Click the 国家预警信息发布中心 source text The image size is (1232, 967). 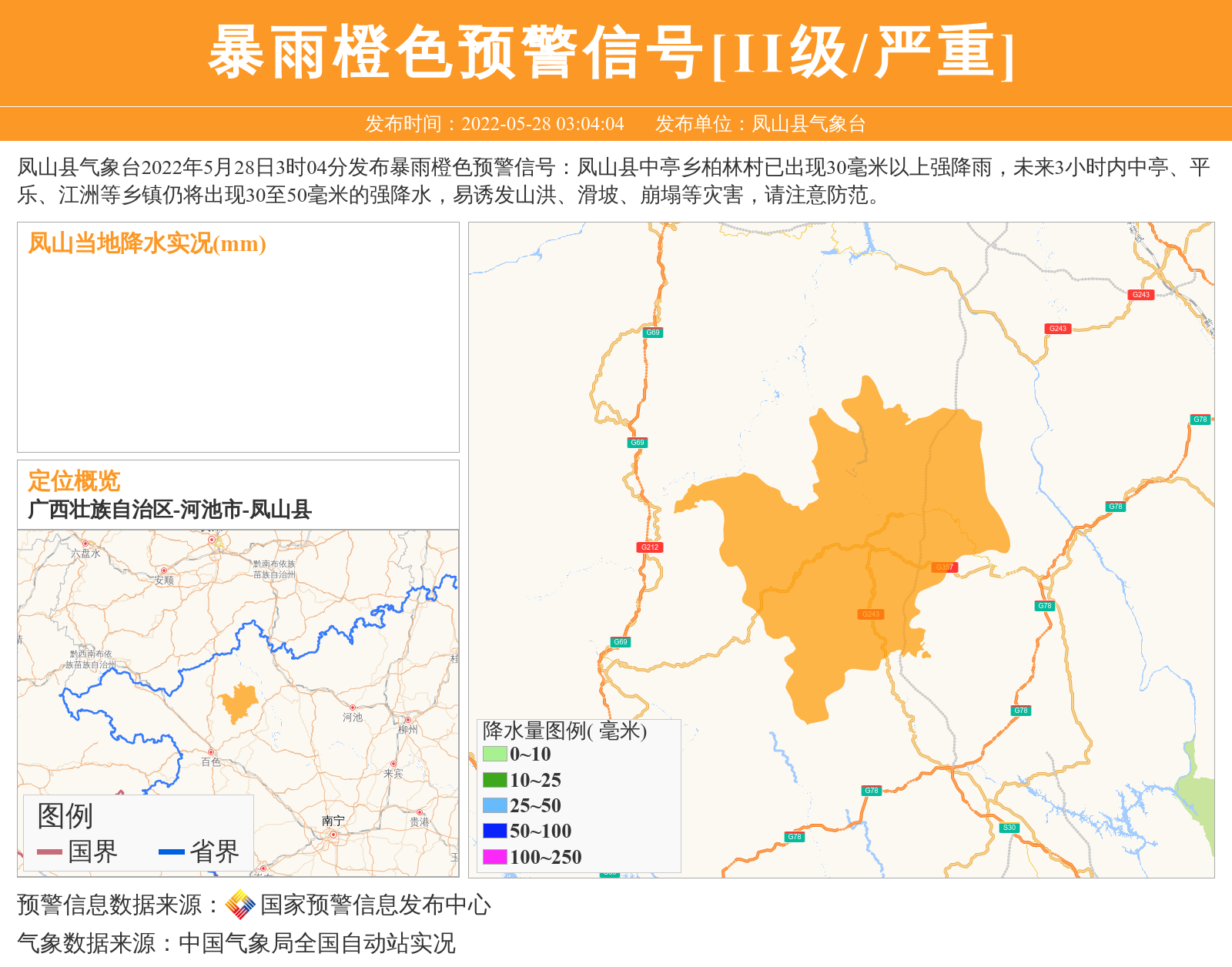click(376, 905)
